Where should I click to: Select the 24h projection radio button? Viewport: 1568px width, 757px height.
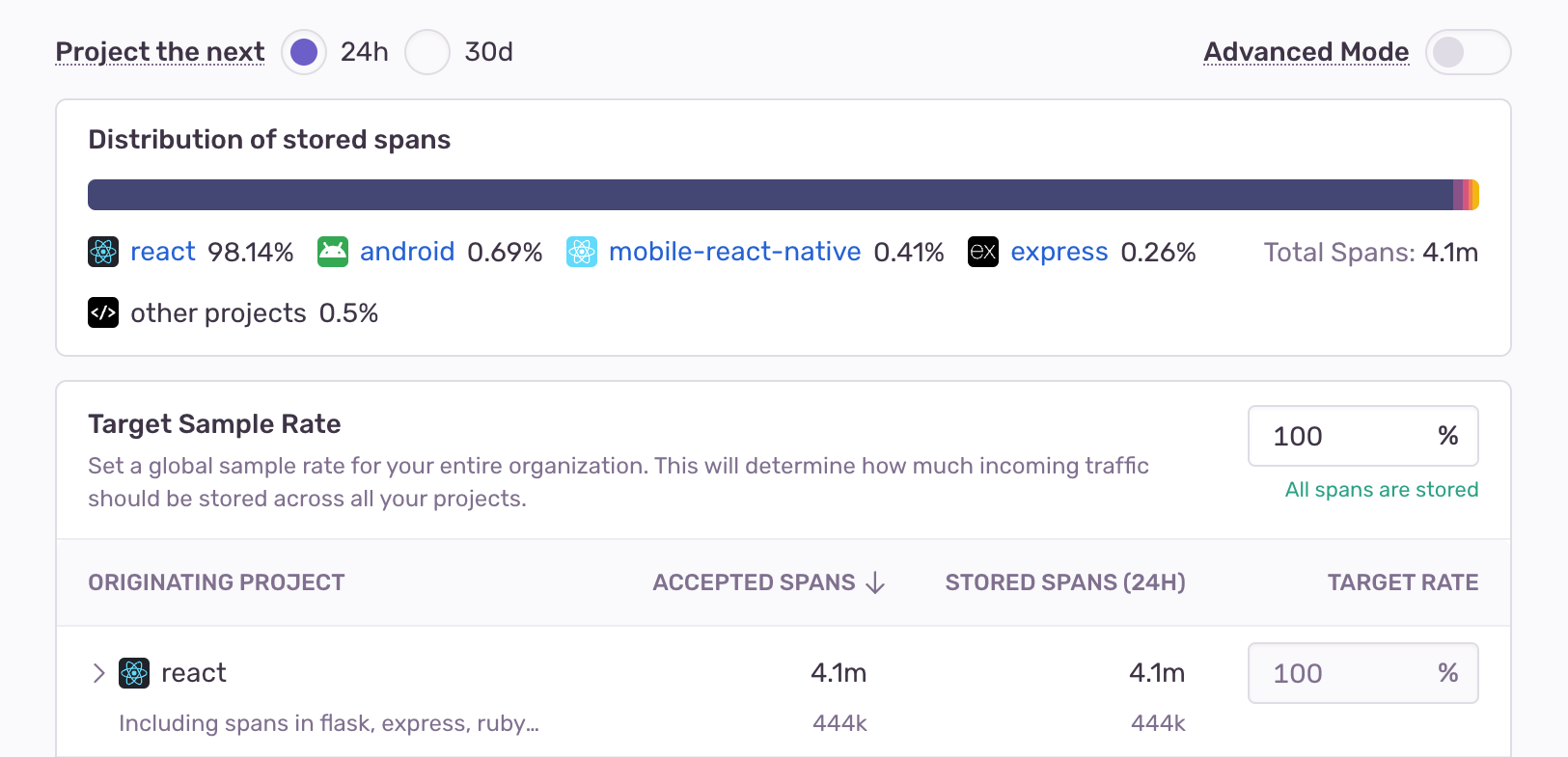coord(304,52)
